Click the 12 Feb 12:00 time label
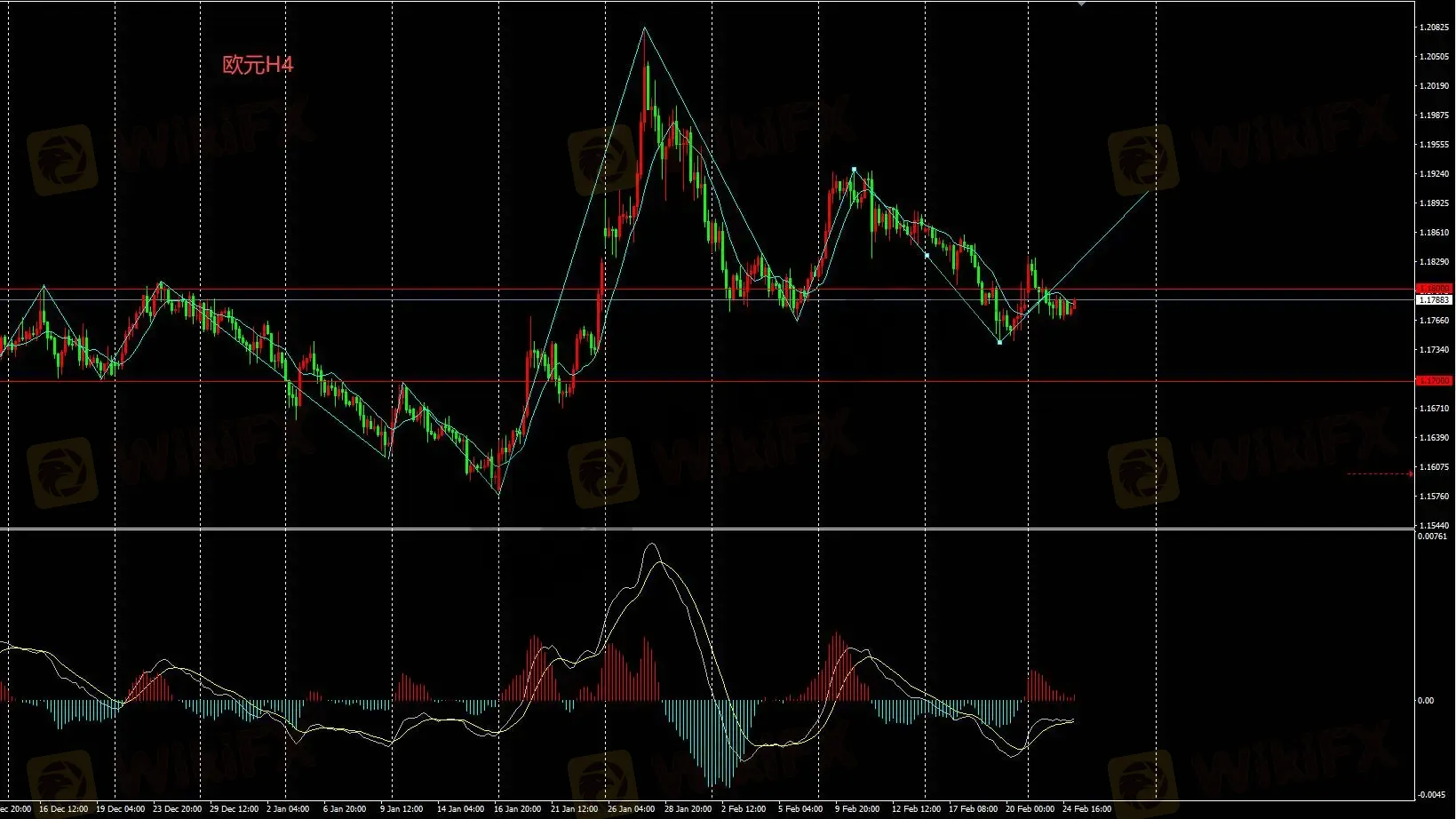Viewport: 1456px width, 819px height. pos(916,809)
